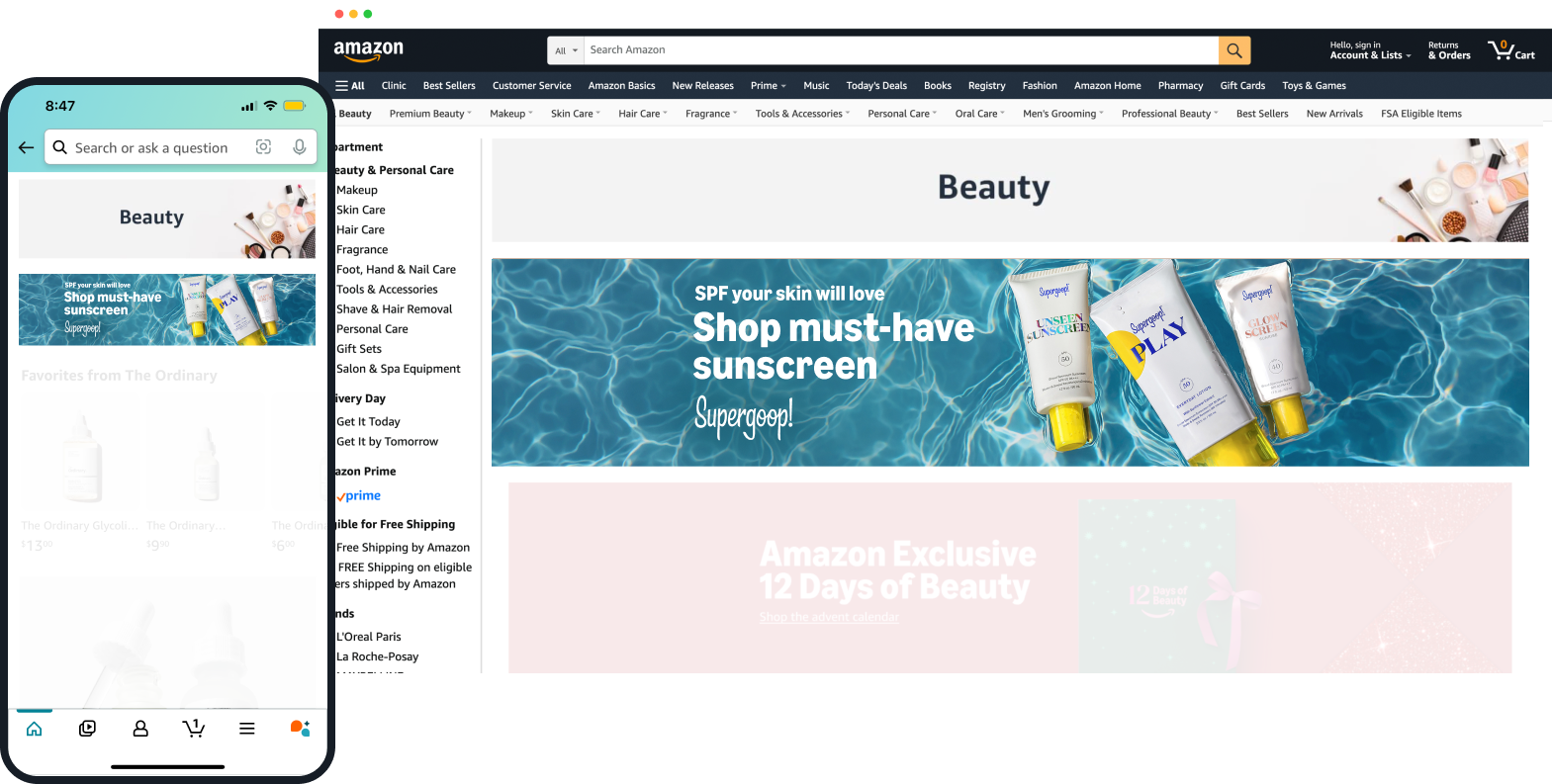Open Pharmacy in the top navigation
Screen dimensions: 1552x784
[x=1181, y=86]
